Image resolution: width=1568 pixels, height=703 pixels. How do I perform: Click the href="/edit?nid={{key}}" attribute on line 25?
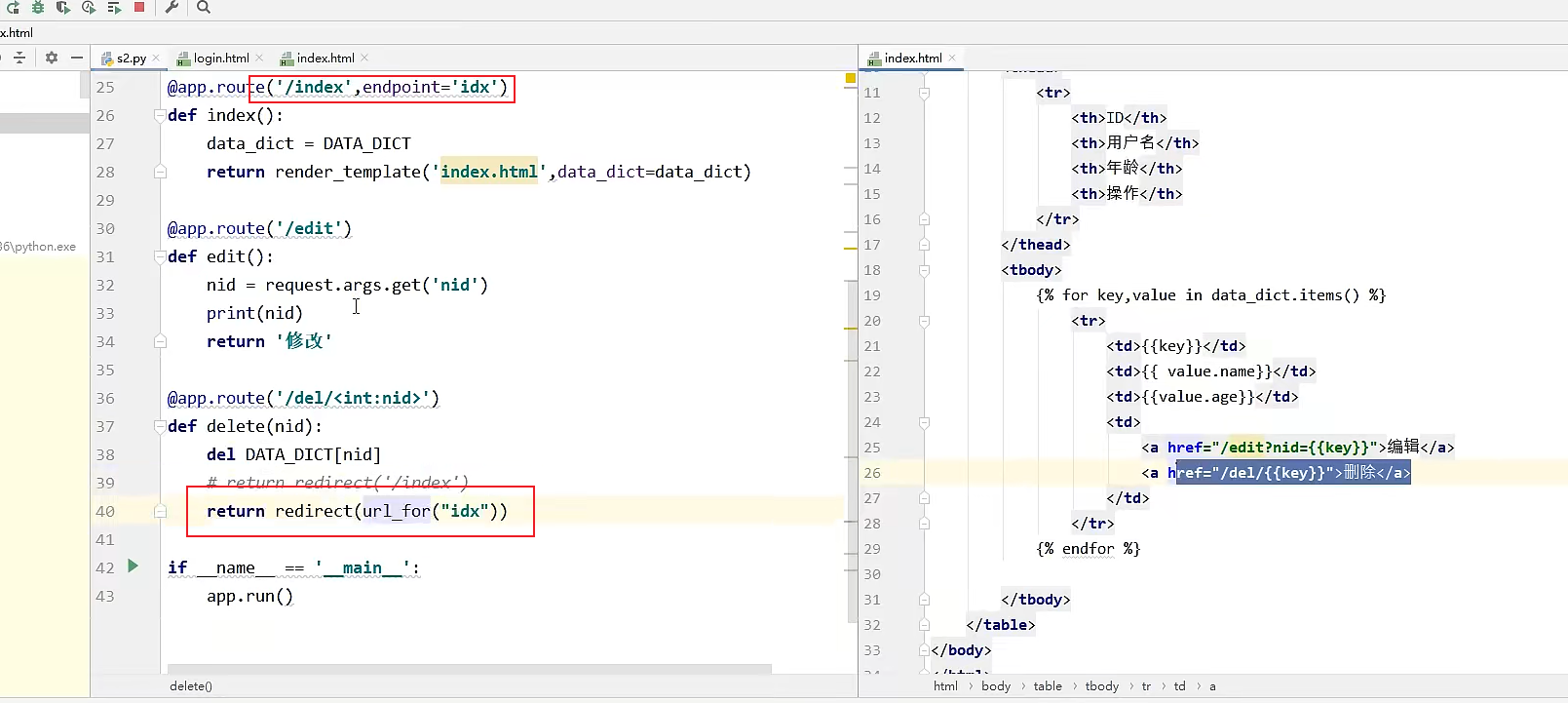pos(1273,448)
